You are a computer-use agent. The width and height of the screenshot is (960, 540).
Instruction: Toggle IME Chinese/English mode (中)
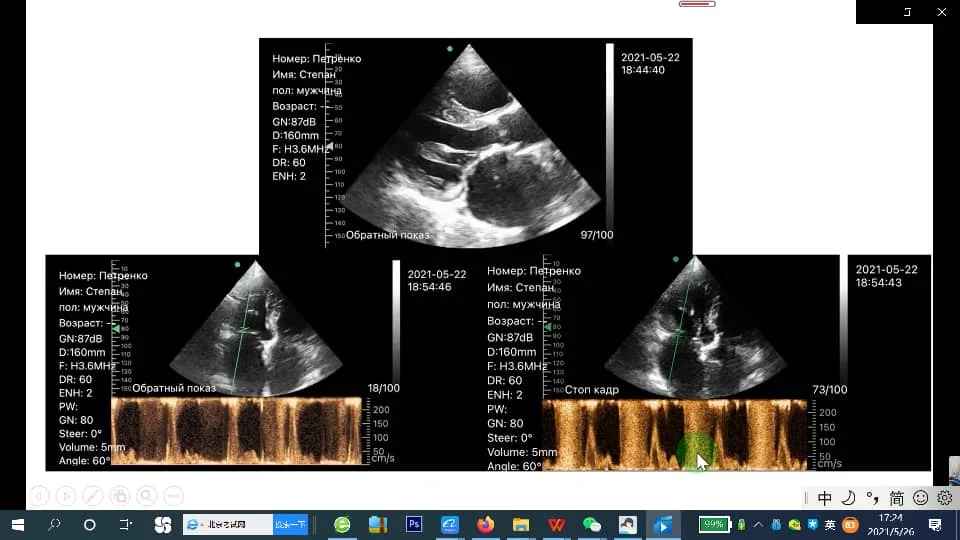pyautogui.click(x=824, y=498)
